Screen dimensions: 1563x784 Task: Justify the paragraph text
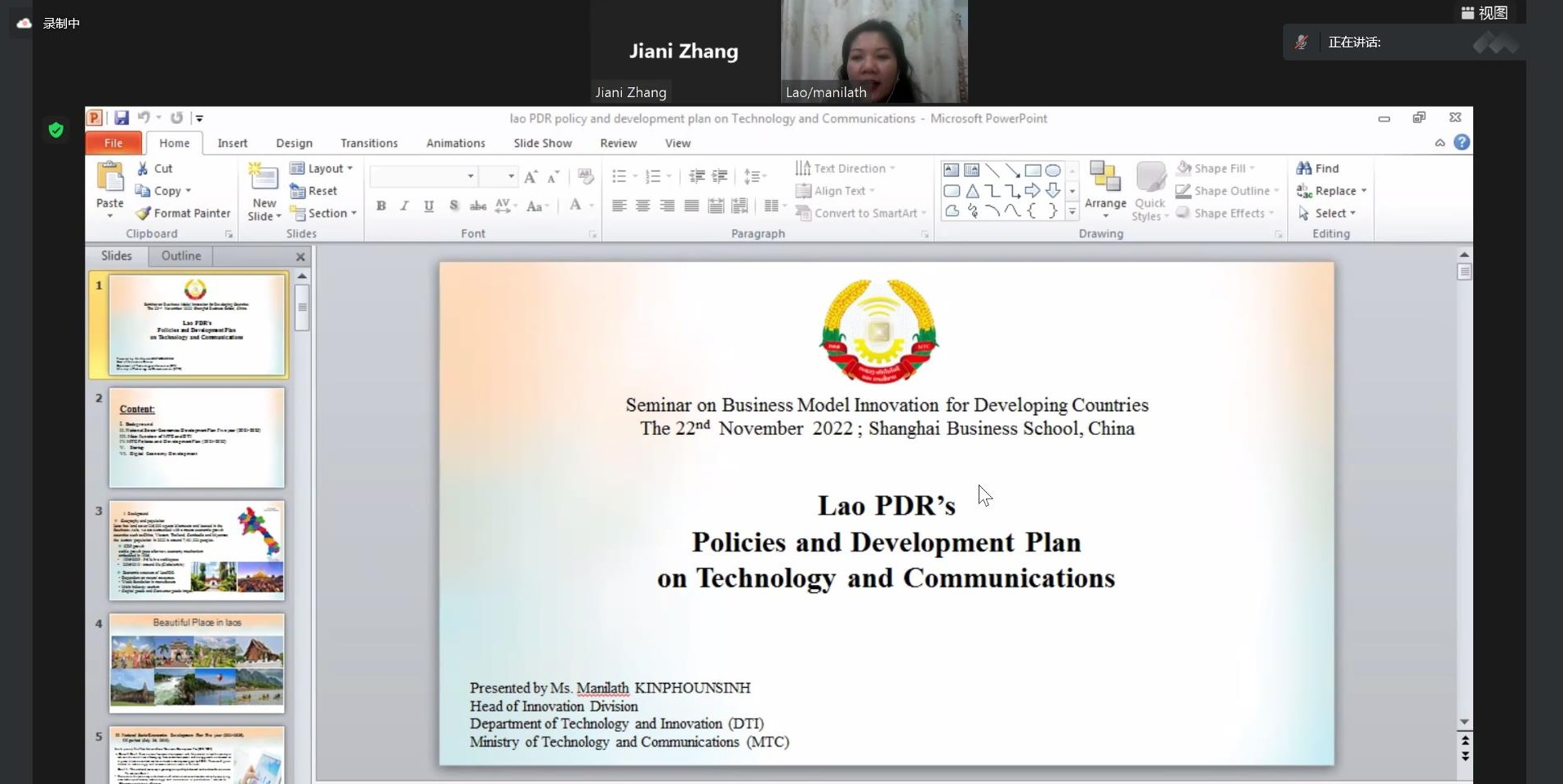click(691, 206)
